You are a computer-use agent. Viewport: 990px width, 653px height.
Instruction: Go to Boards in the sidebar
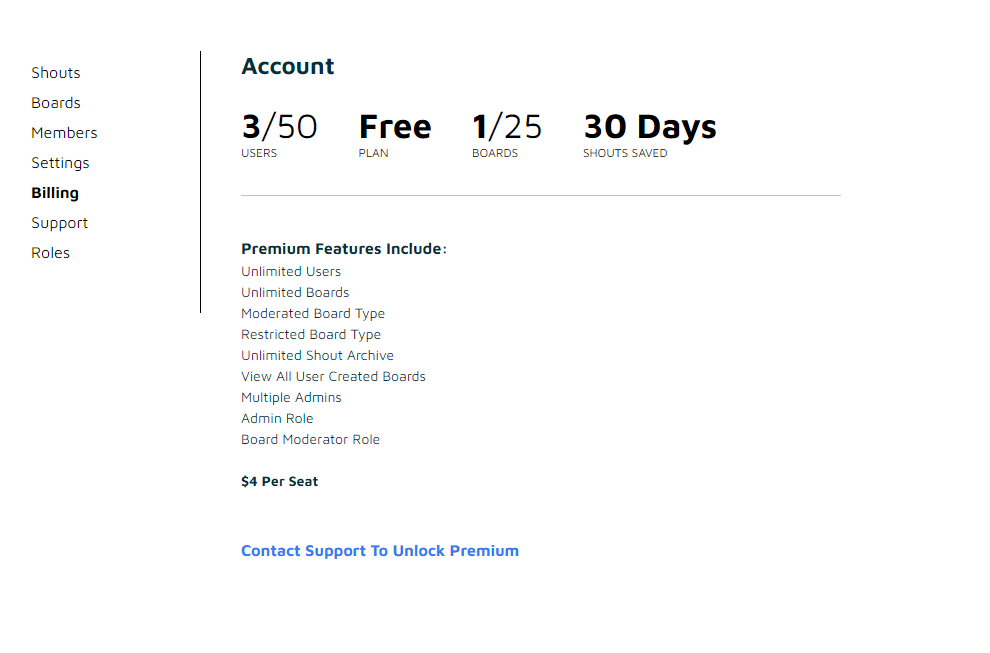pos(56,103)
